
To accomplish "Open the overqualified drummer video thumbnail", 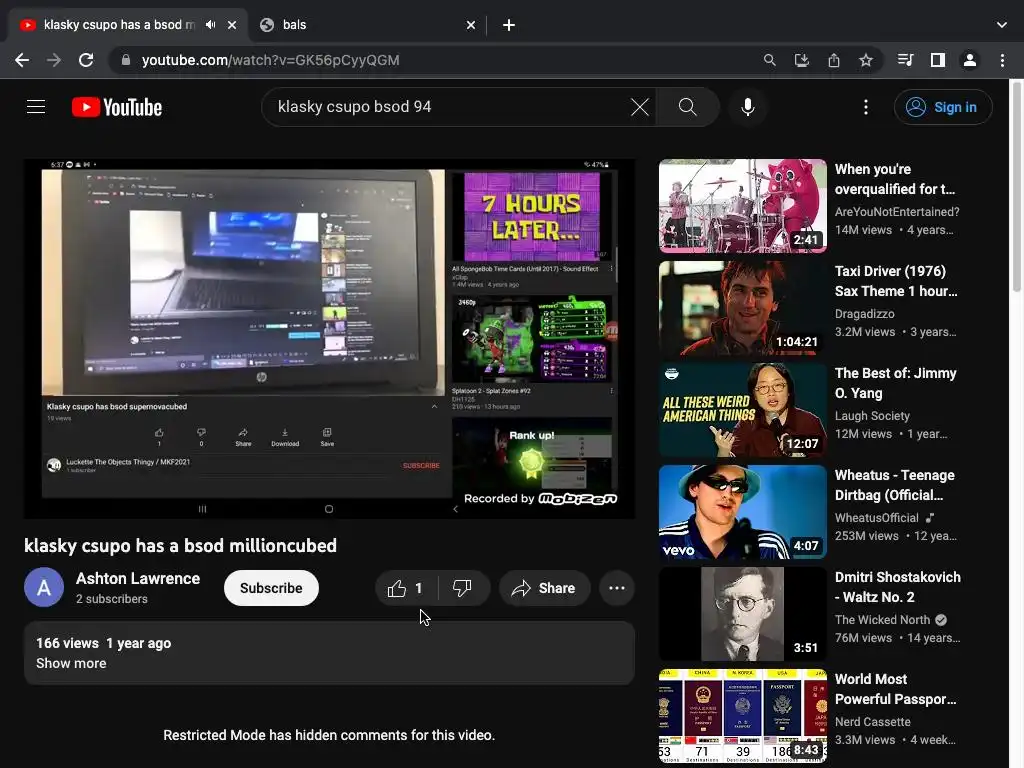I will point(743,206).
